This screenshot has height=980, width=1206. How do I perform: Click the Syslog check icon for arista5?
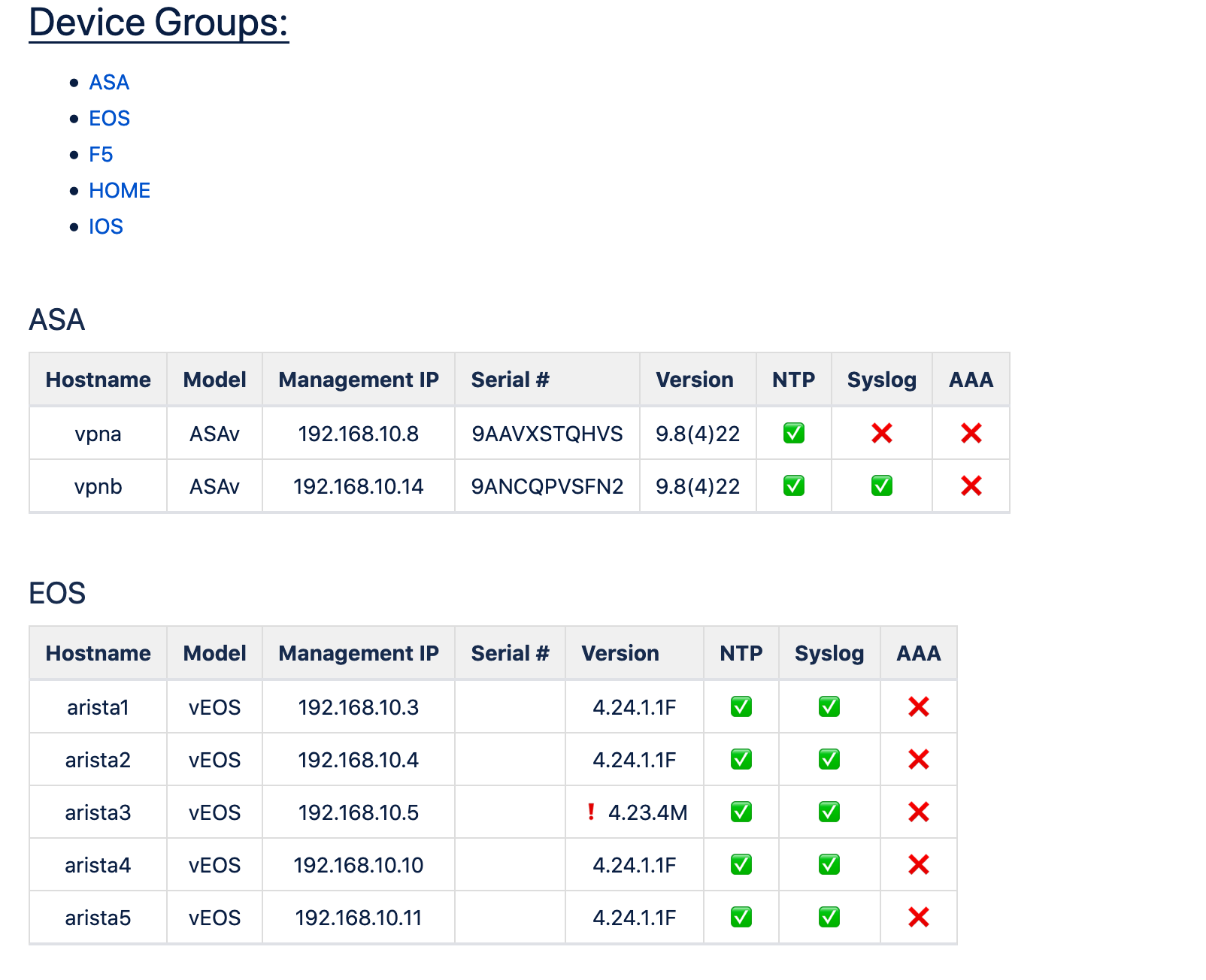click(829, 917)
